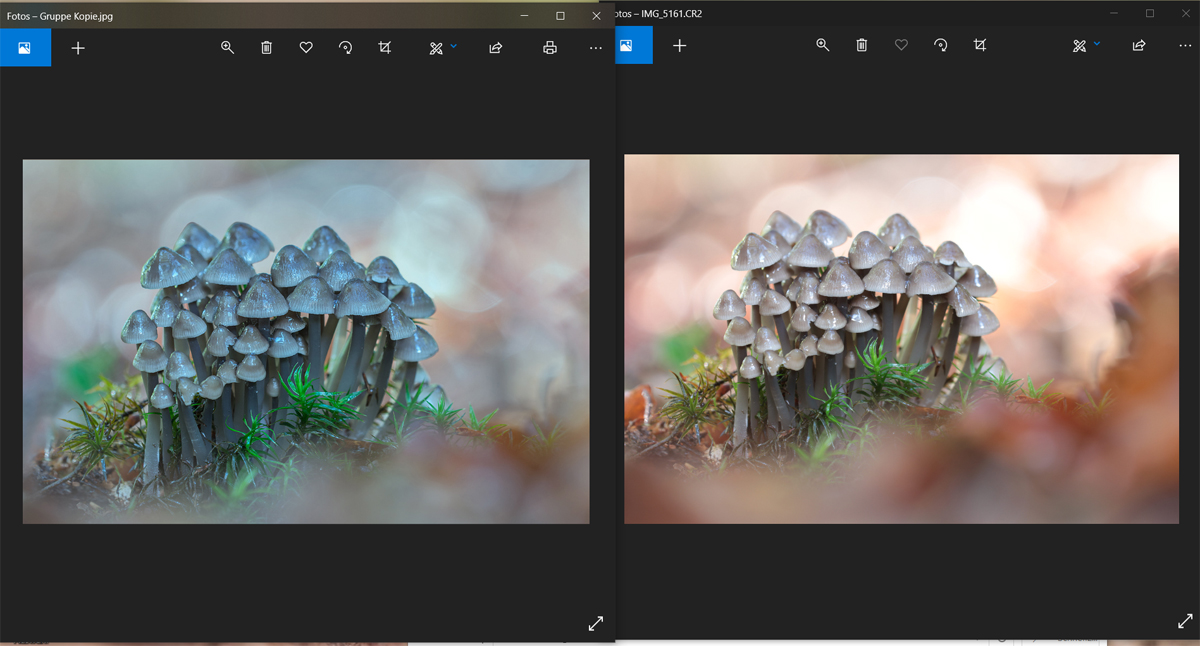The width and height of the screenshot is (1200, 646).
Task: Enter fullscreen for Gruppe Kopie.jpg
Action: click(596, 623)
